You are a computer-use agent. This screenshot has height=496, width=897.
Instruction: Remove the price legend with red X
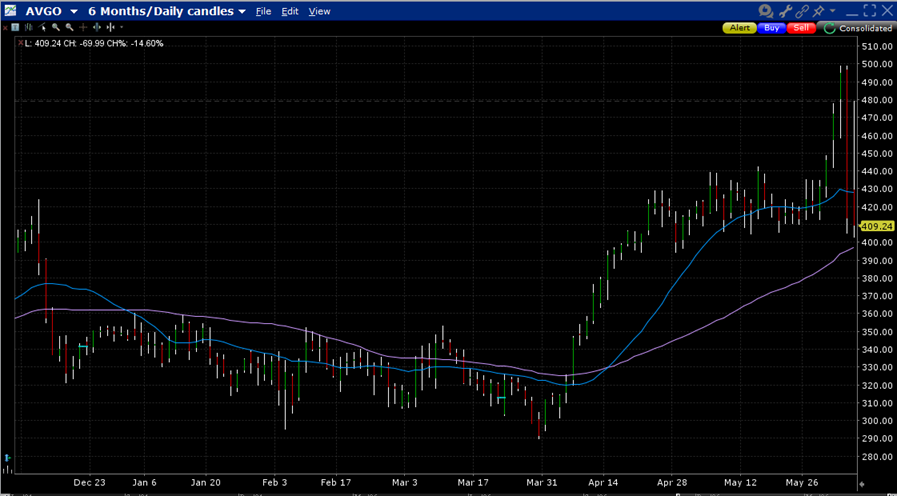tap(21, 43)
